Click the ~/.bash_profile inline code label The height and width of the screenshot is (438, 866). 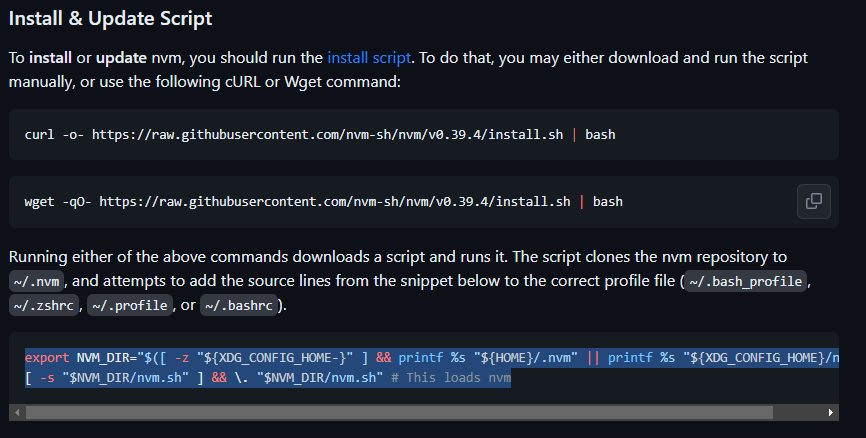click(746, 281)
